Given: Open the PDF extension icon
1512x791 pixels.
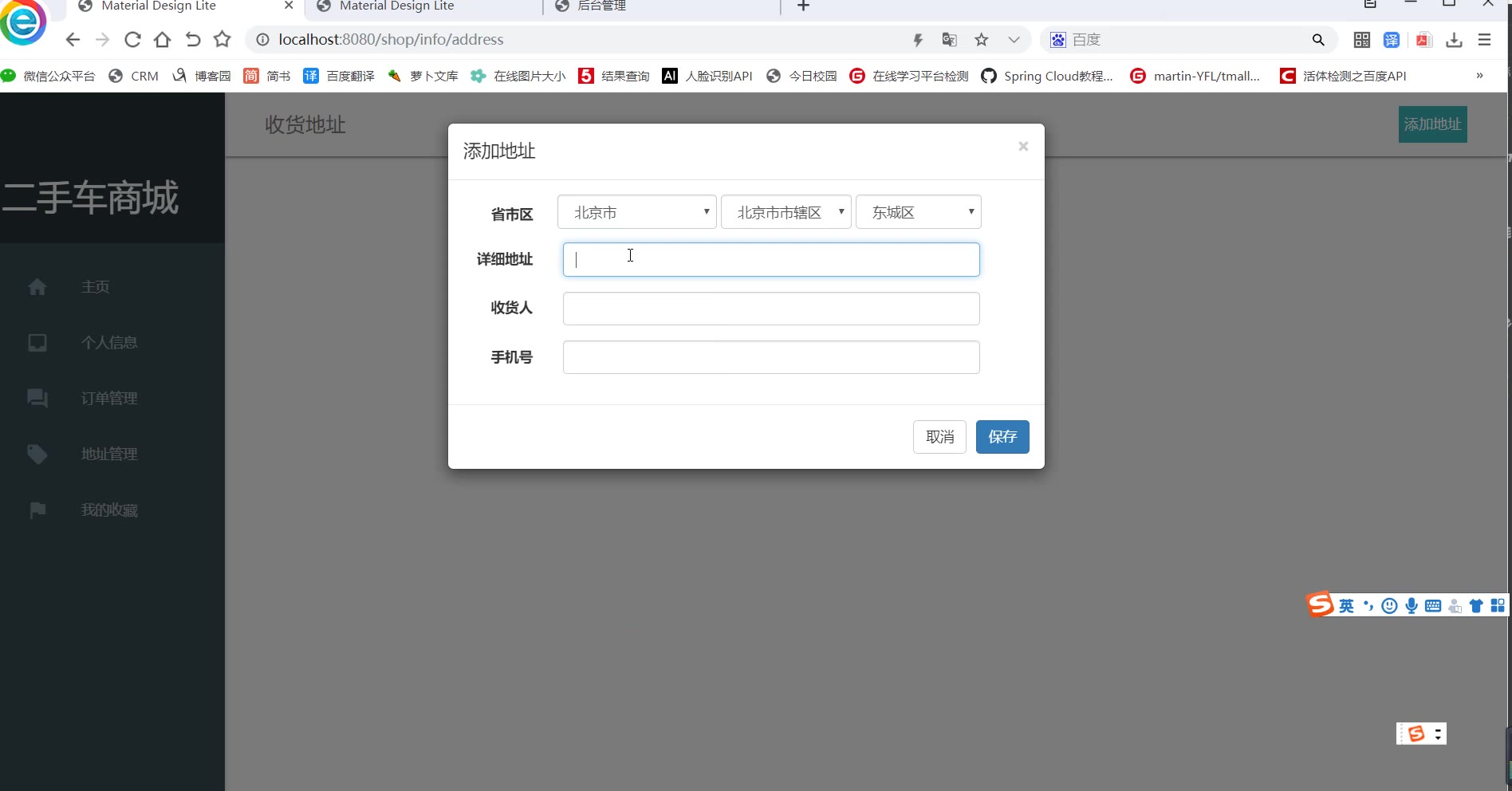Looking at the screenshot, I should tap(1423, 40).
